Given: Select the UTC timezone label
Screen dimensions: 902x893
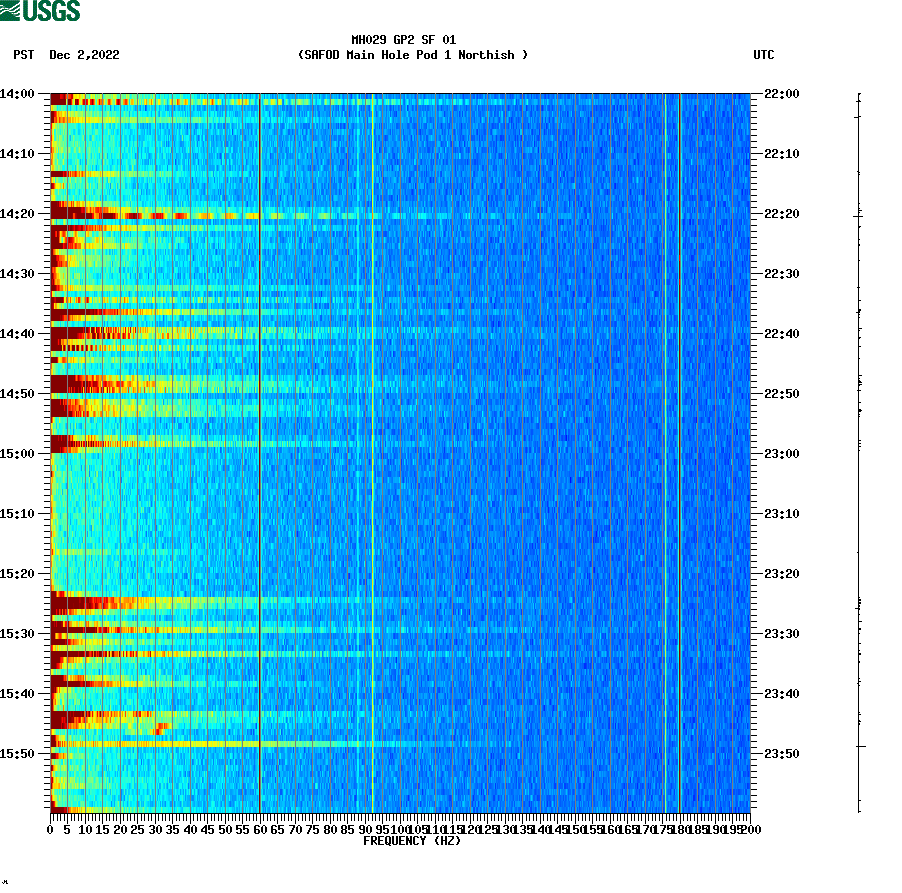Looking at the screenshot, I should pos(765,56).
